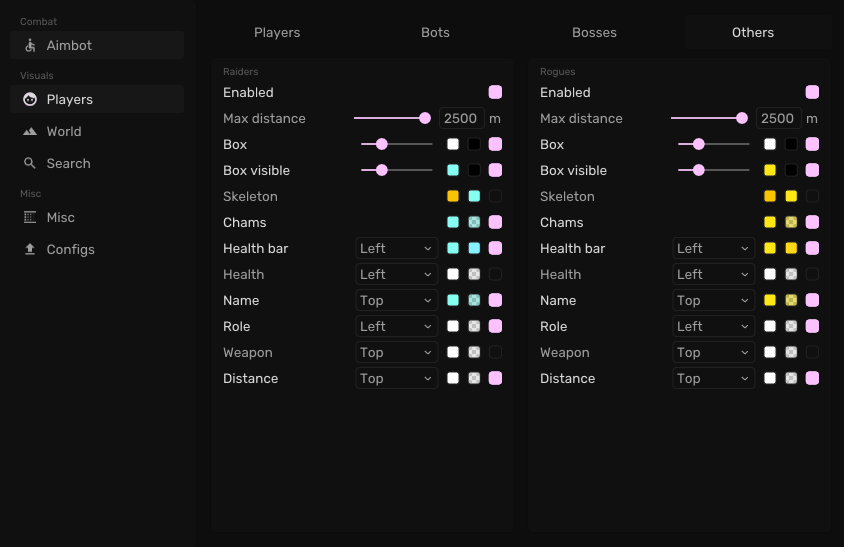The image size is (844, 547).
Task: Open Rogues Name position dropdown
Action: point(713,300)
